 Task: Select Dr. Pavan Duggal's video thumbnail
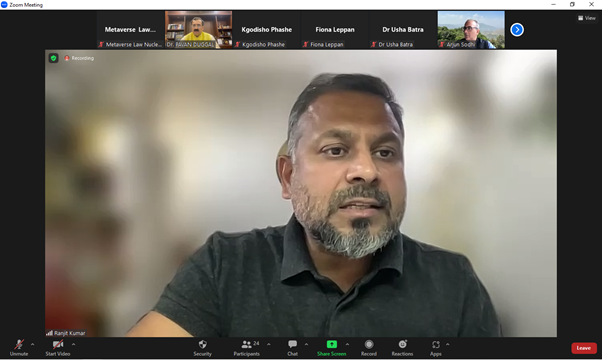click(198, 30)
